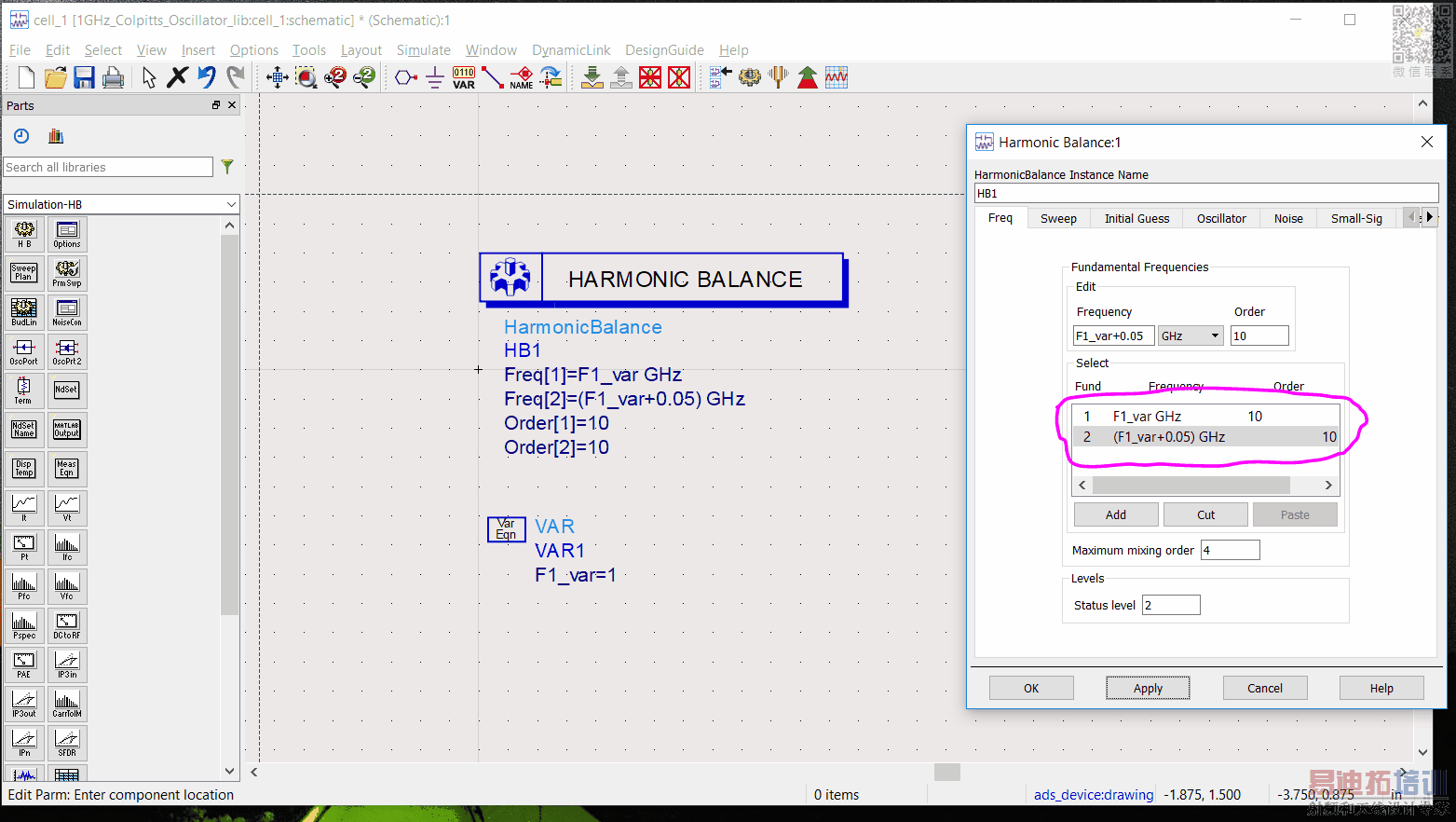Open a new data display window icon
Image resolution: width=1456 pixels, height=822 pixels.
pos(837,77)
